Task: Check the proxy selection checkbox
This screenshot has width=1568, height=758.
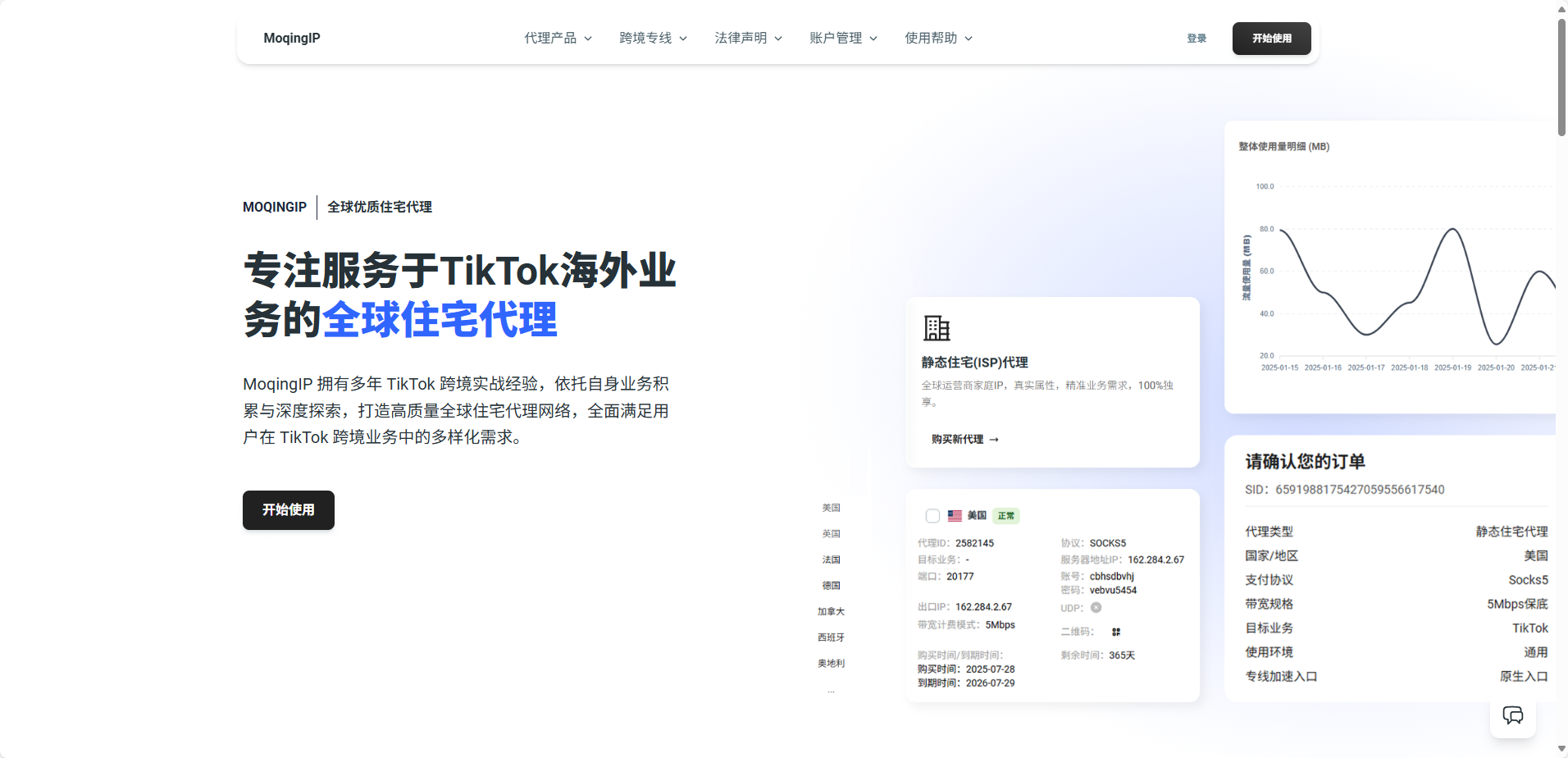Action: coord(932,515)
